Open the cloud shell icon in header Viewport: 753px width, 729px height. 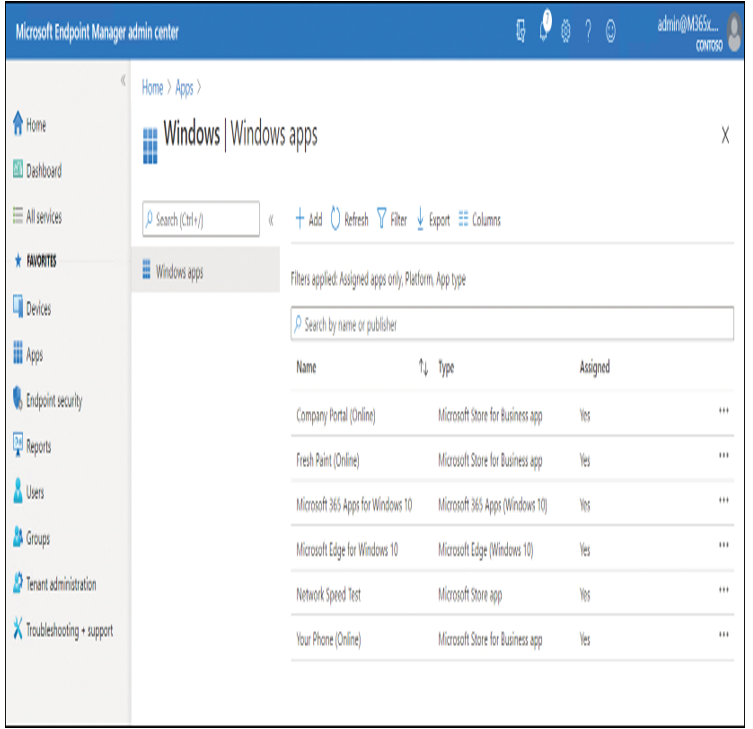pos(520,32)
